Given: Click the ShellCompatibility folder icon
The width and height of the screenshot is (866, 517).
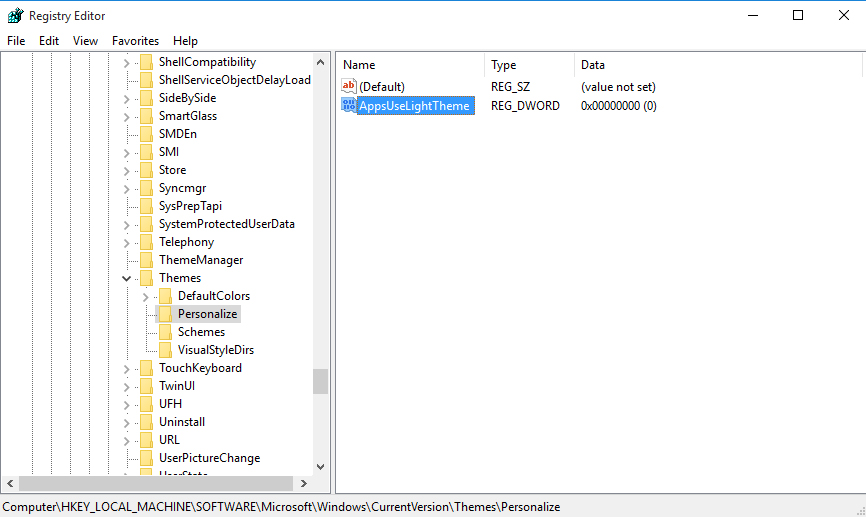Looking at the screenshot, I should [146, 62].
